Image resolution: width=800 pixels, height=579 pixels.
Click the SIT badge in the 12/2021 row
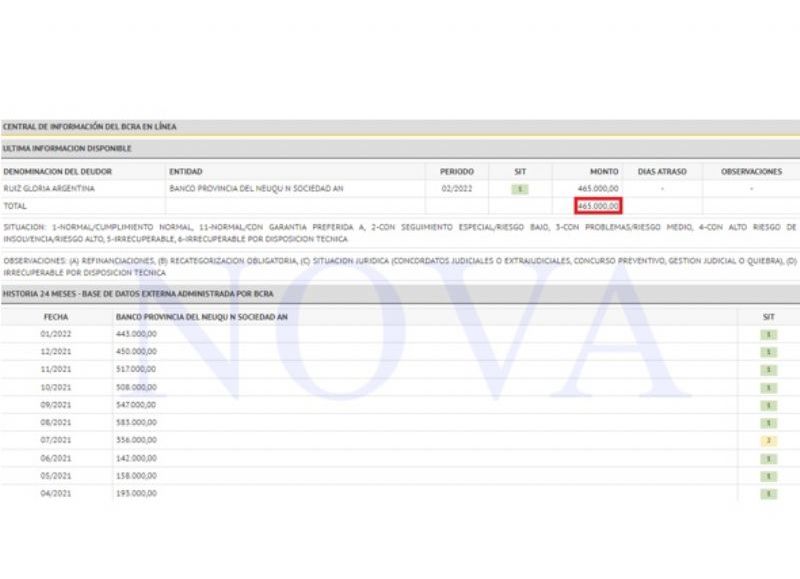coord(768,351)
